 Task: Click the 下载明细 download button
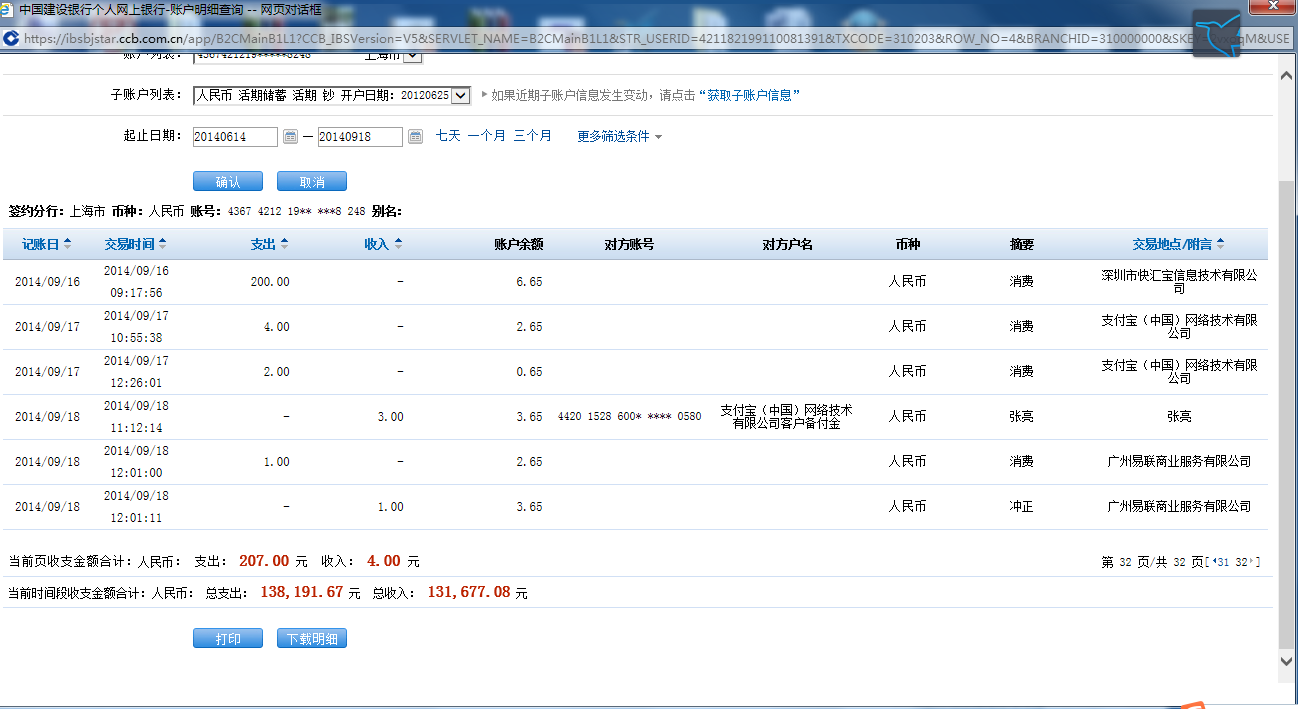312,639
